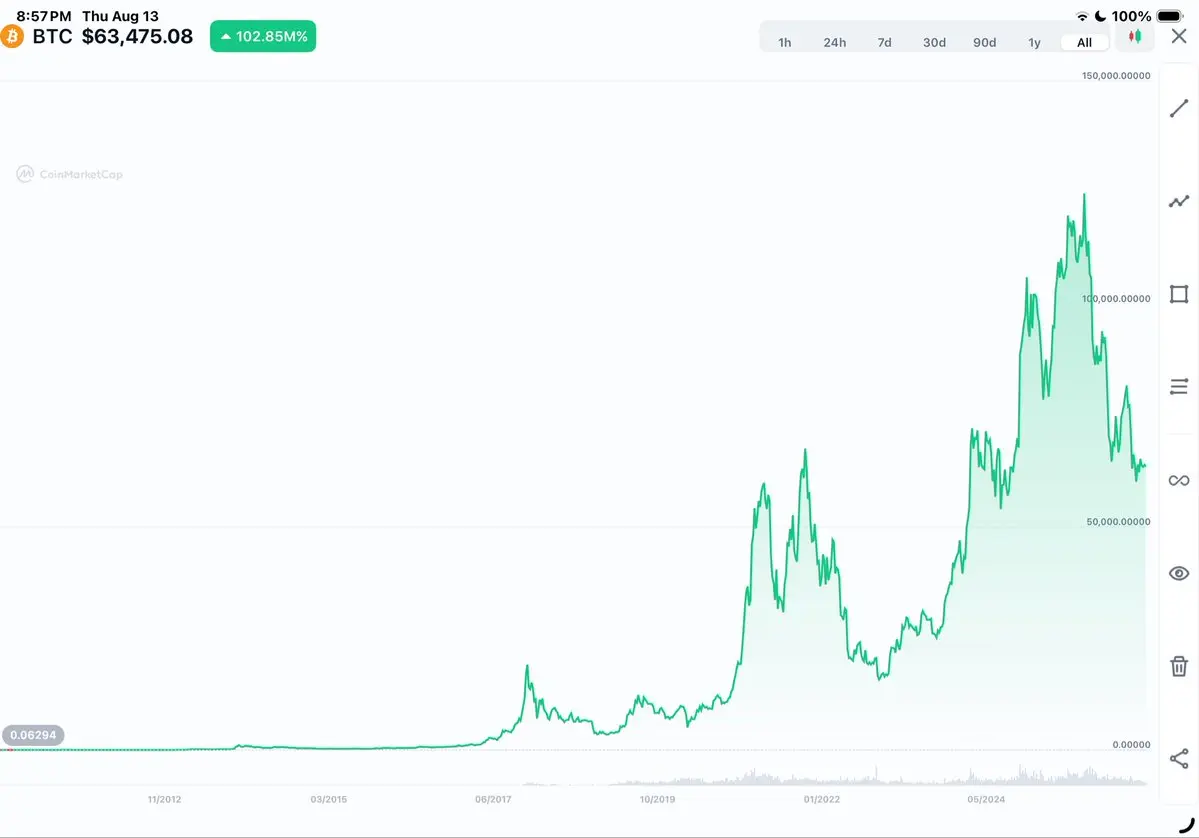Select the horizontal lines tool
This screenshot has height=838, width=1199.
point(1178,387)
